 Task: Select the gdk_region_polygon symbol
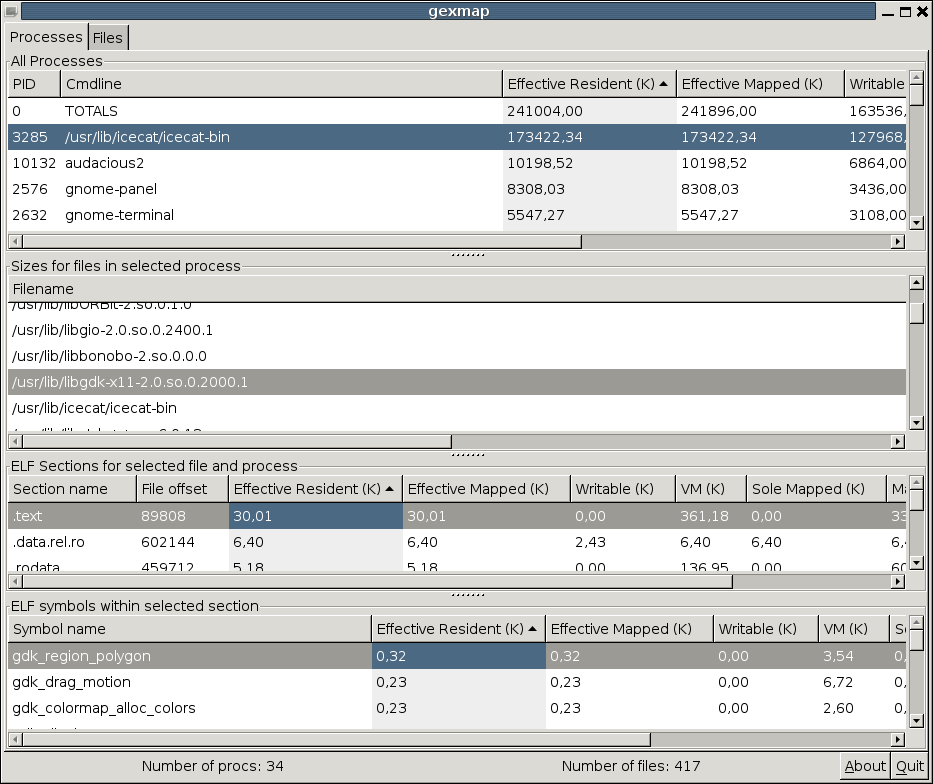point(457,656)
